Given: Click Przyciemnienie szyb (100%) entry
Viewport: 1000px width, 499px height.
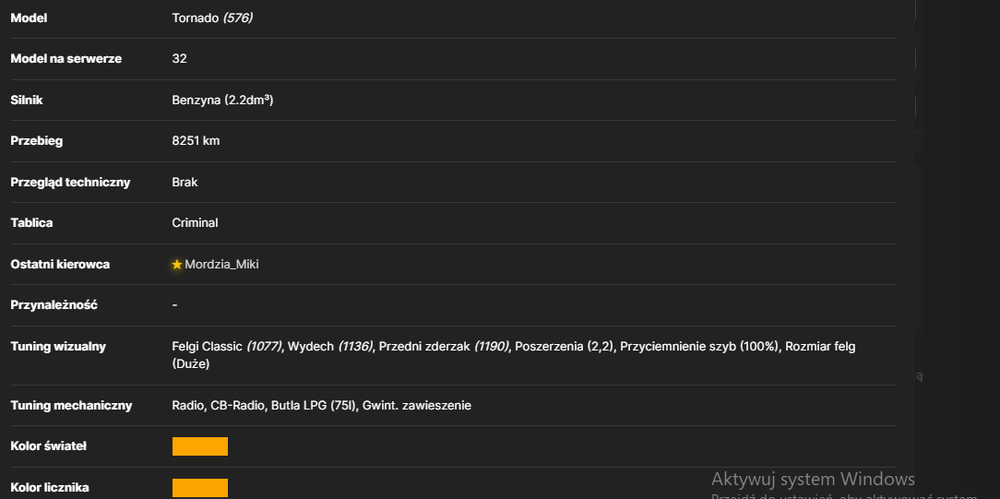Looking at the screenshot, I should point(700,346).
